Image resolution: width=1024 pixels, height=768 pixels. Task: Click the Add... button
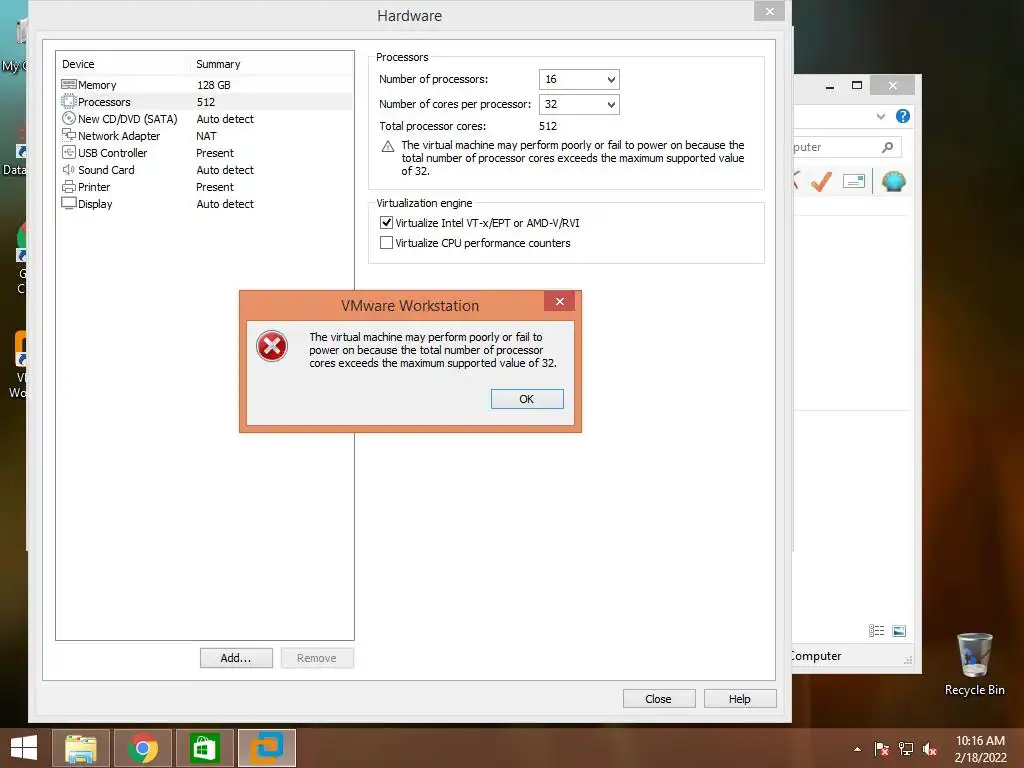(236, 658)
